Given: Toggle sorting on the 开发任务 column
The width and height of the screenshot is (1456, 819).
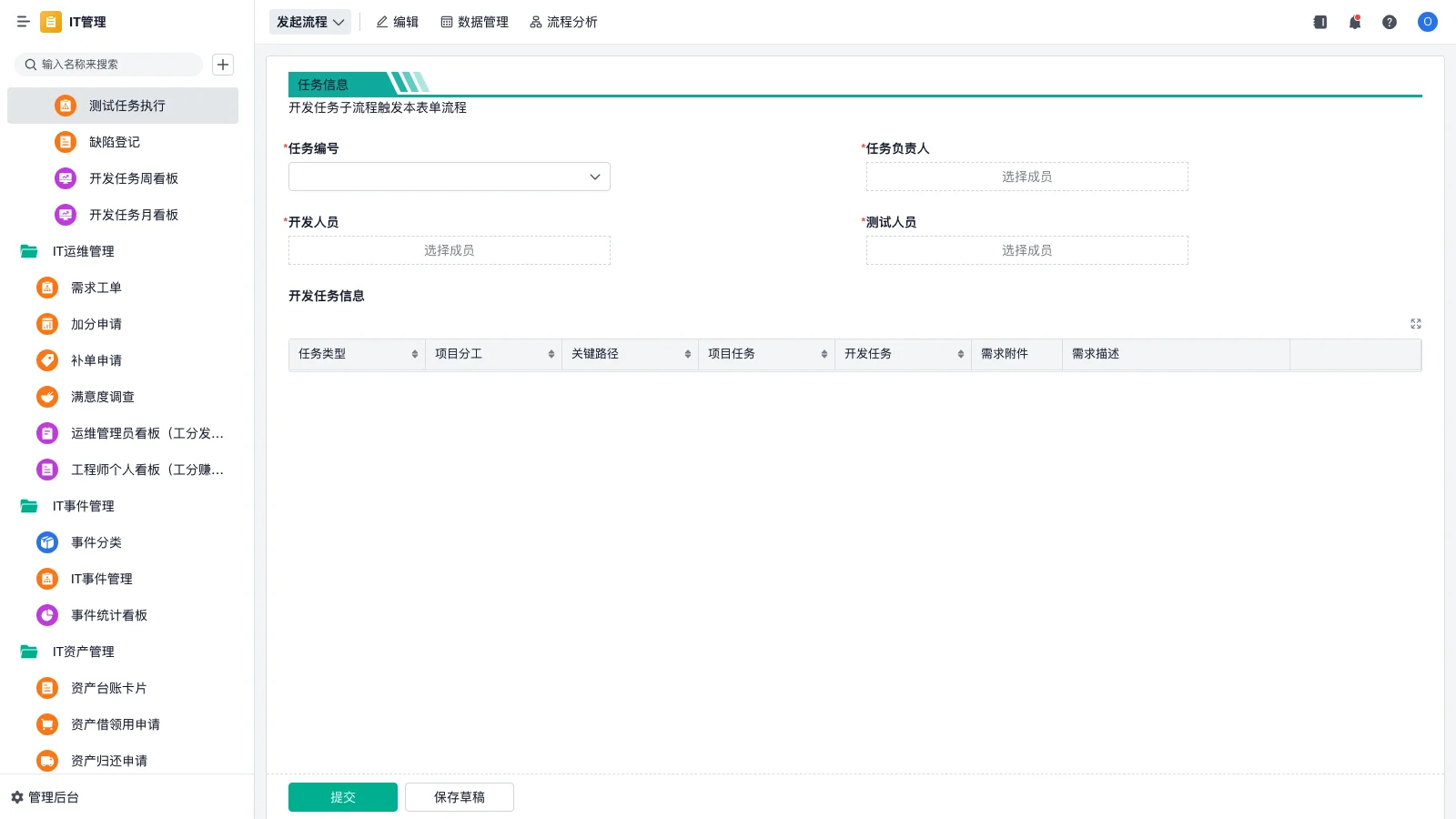Looking at the screenshot, I should pyautogui.click(x=958, y=354).
